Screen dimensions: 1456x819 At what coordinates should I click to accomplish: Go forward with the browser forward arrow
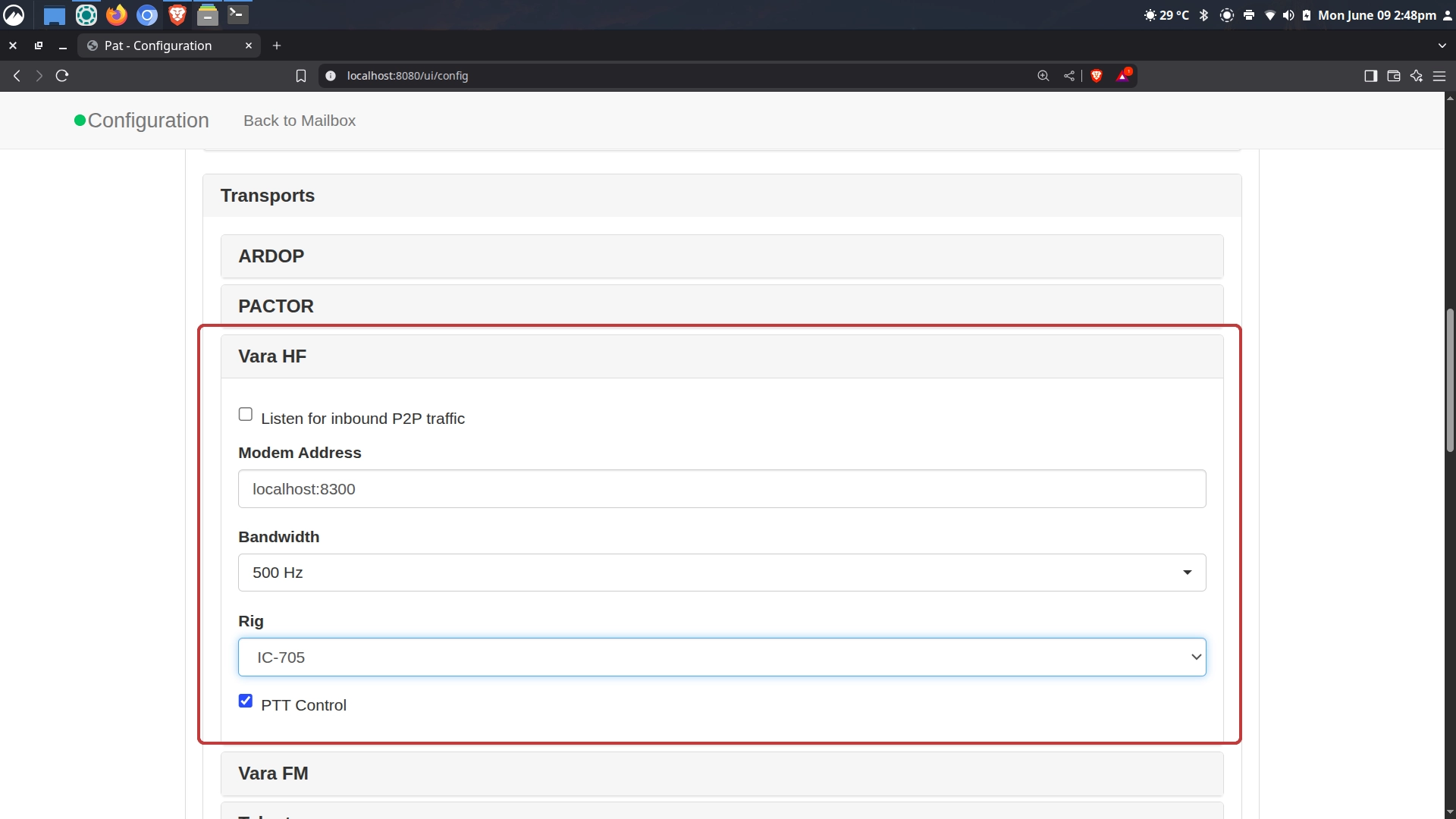pos(39,76)
